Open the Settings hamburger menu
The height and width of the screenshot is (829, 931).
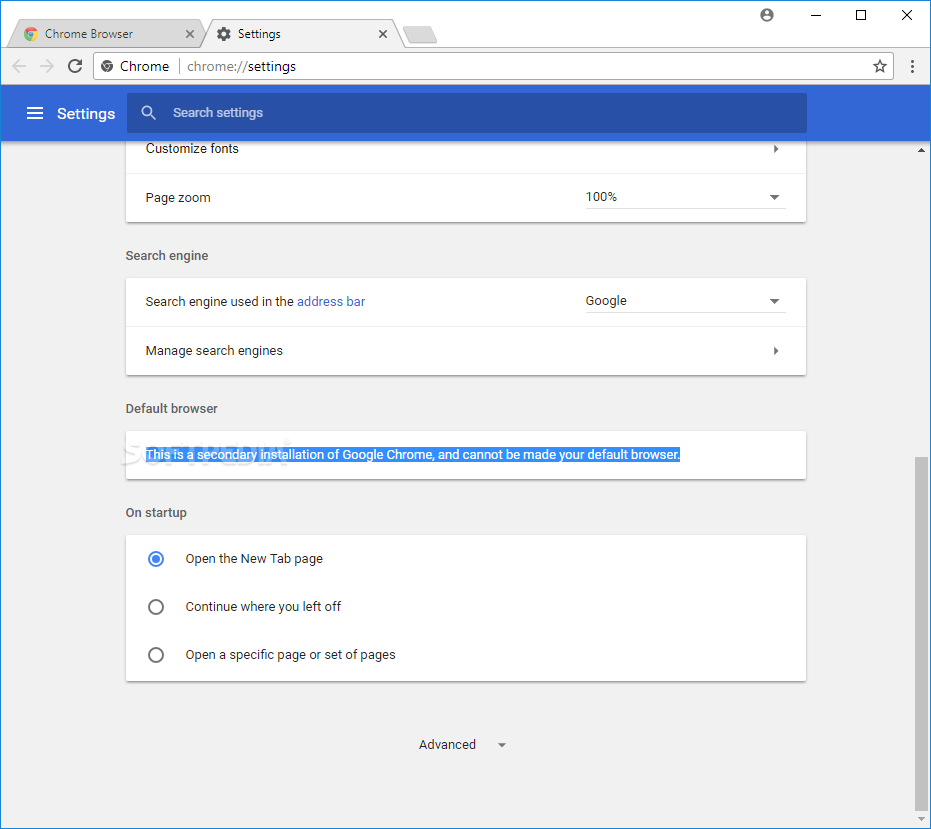(35, 113)
